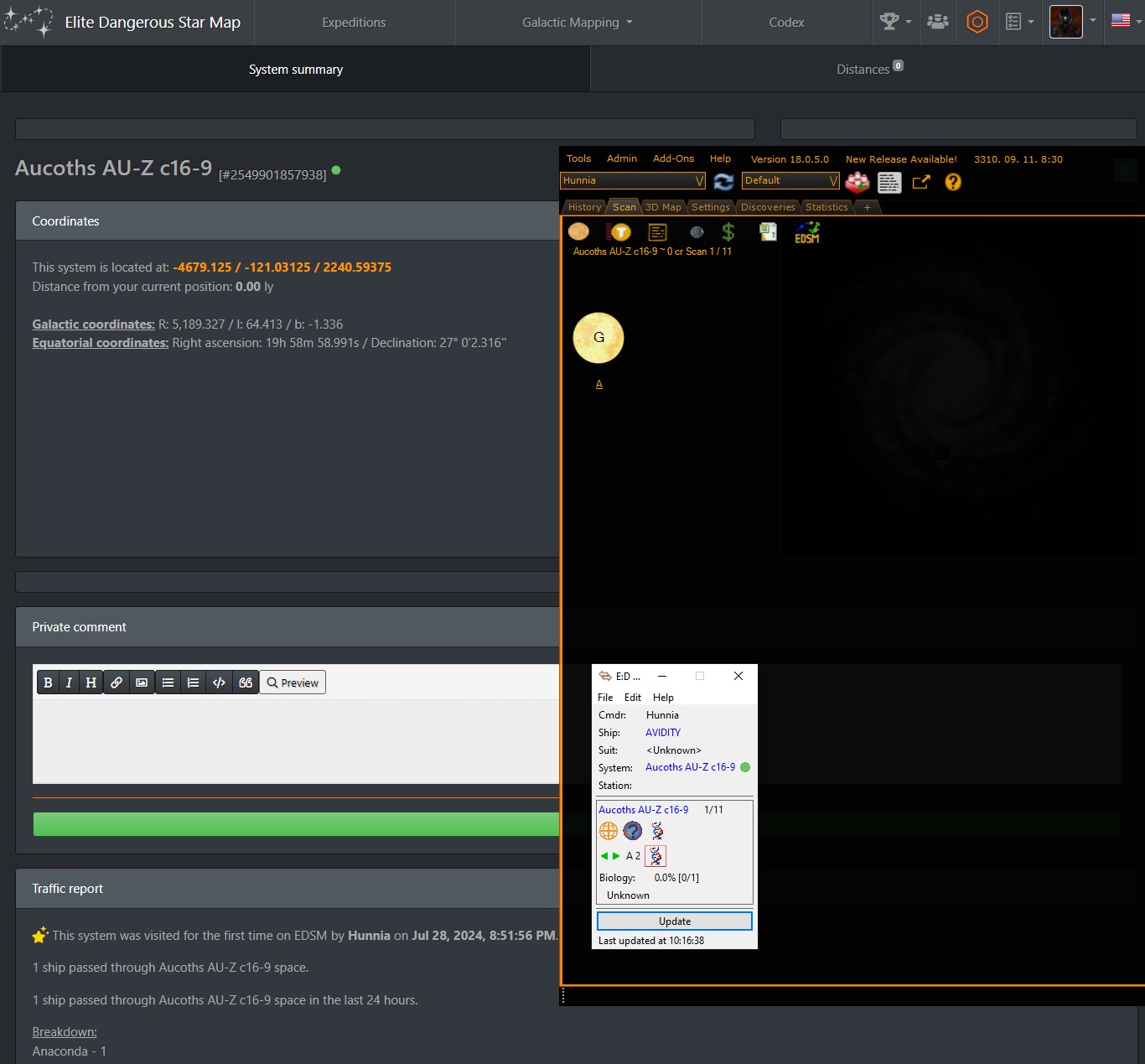Open the commander avatar menu
Viewport: 1145px width, 1064px height.
pyautogui.click(x=1073, y=22)
